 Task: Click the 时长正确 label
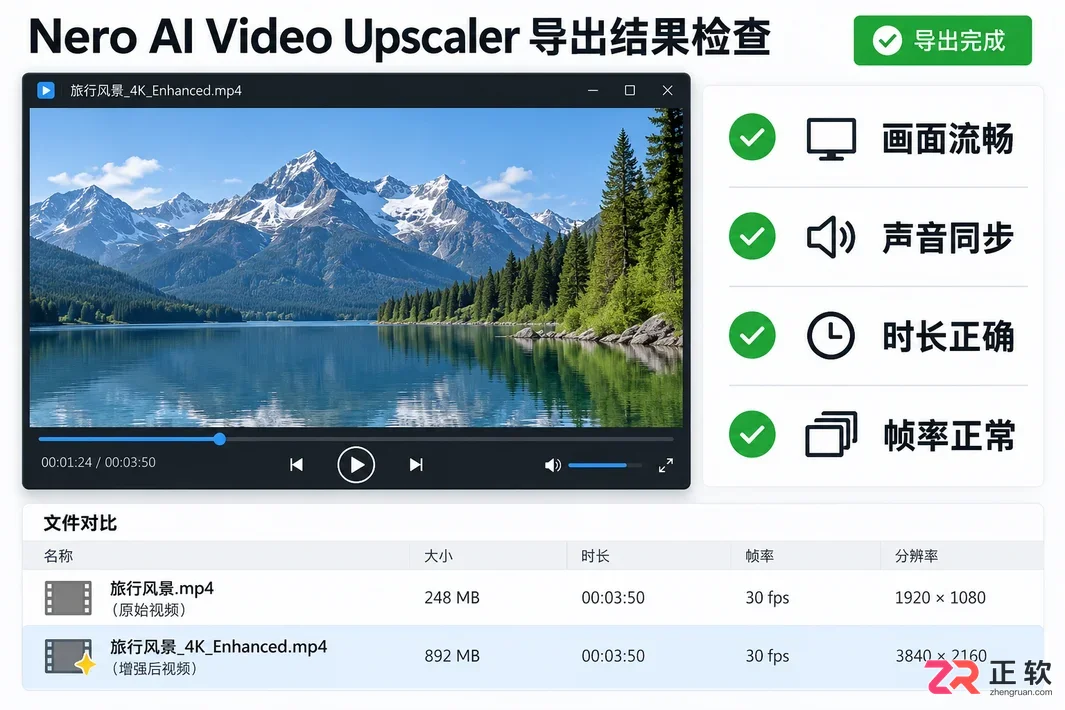947,336
